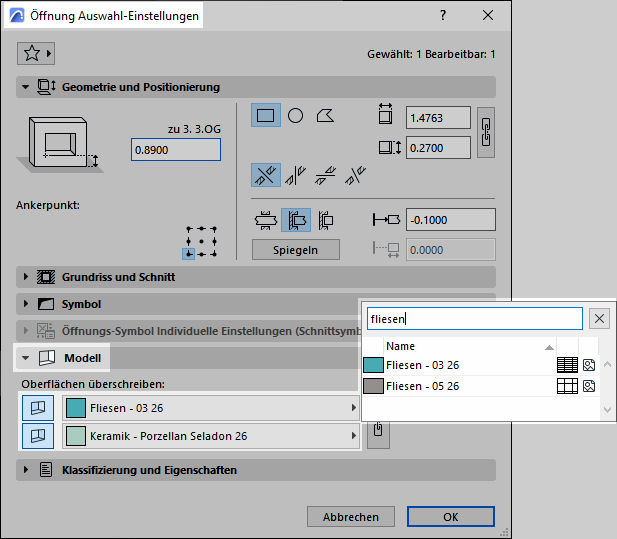Open Fliesen - 03 26 surface dropdown
Screen dimensions: 617x539
(211, 408)
